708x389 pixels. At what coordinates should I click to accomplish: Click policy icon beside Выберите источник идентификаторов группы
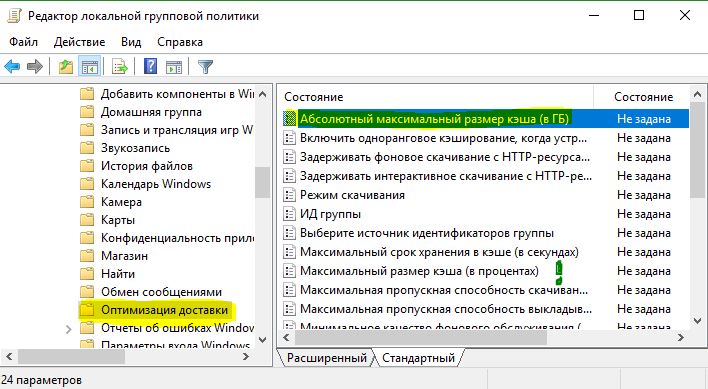pyautogui.click(x=289, y=233)
